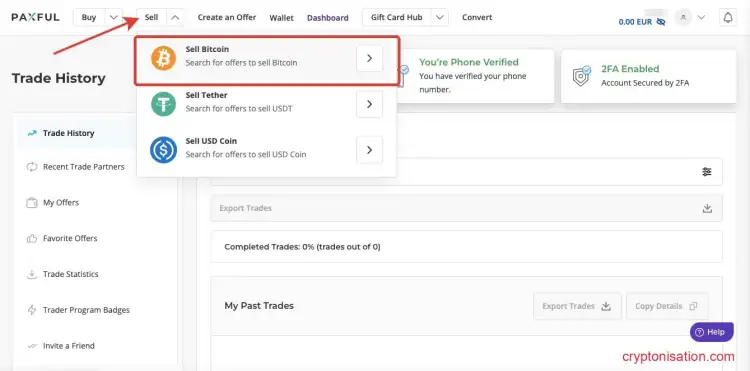Click the download icon in Export Trades bar
750x371 pixels.
(x=707, y=208)
